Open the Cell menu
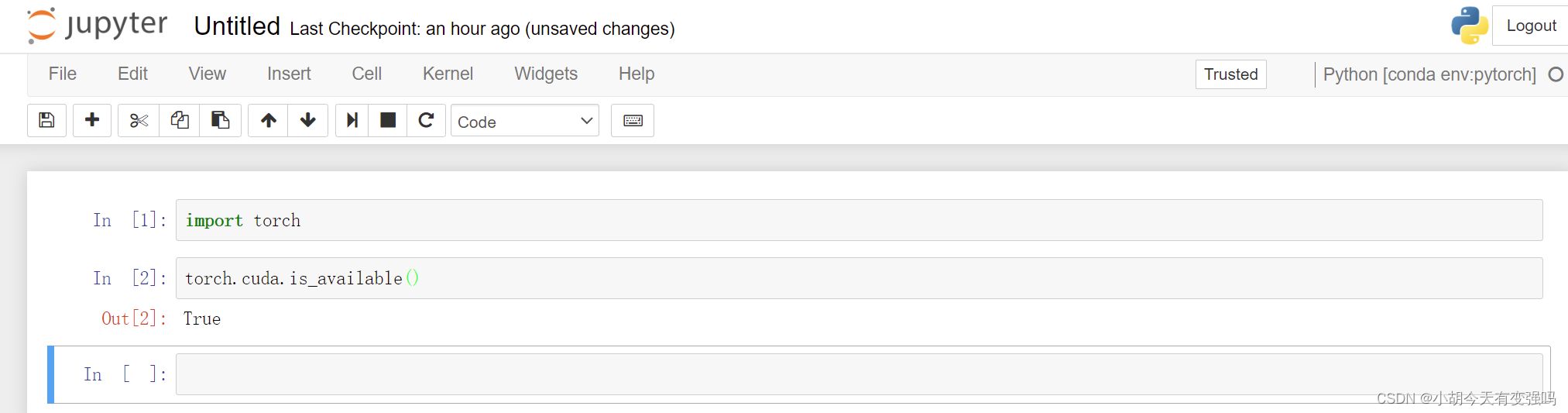This screenshot has width=1568, height=413. (366, 74)
